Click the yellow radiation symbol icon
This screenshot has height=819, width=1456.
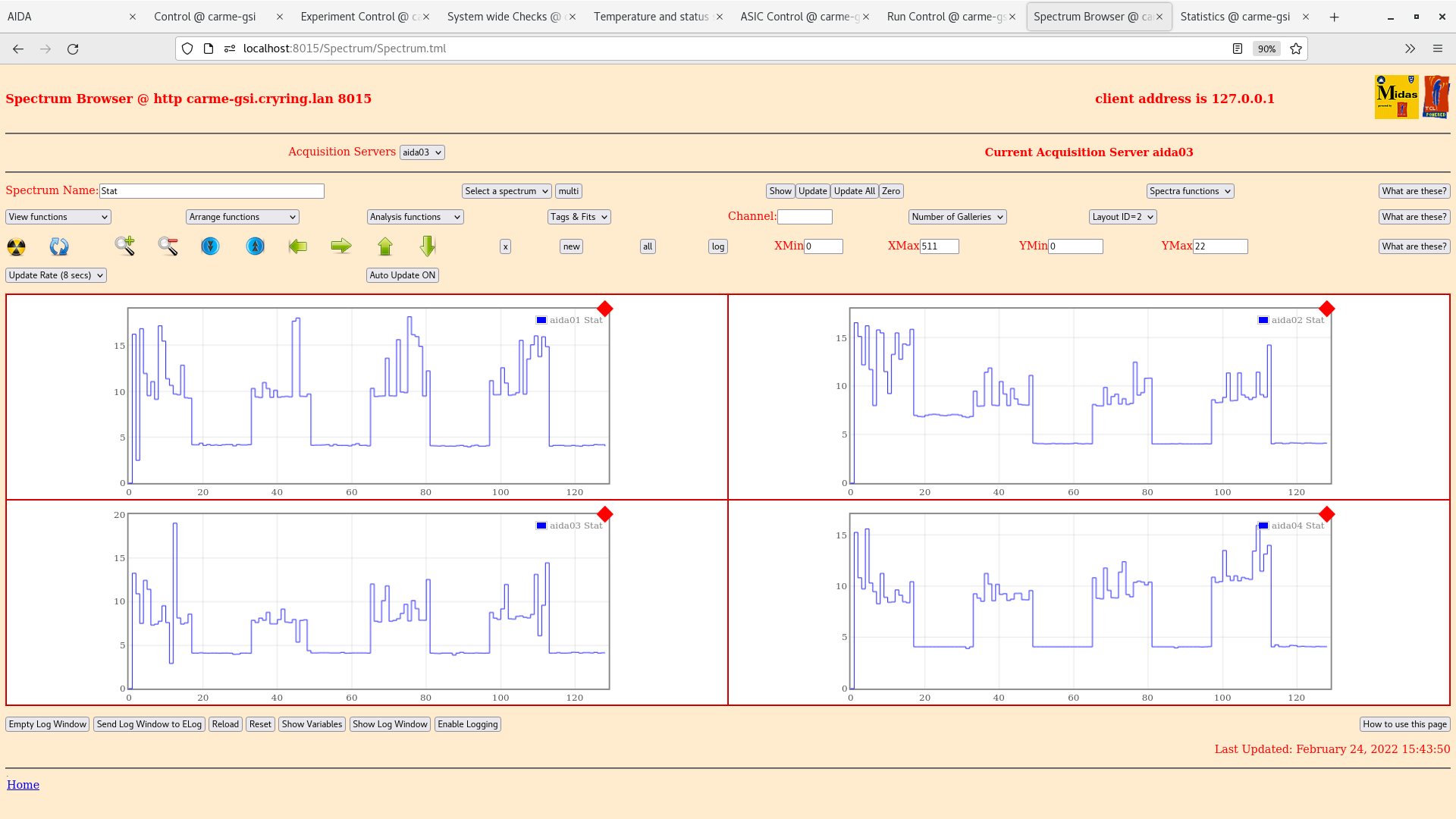pos(16,246)
